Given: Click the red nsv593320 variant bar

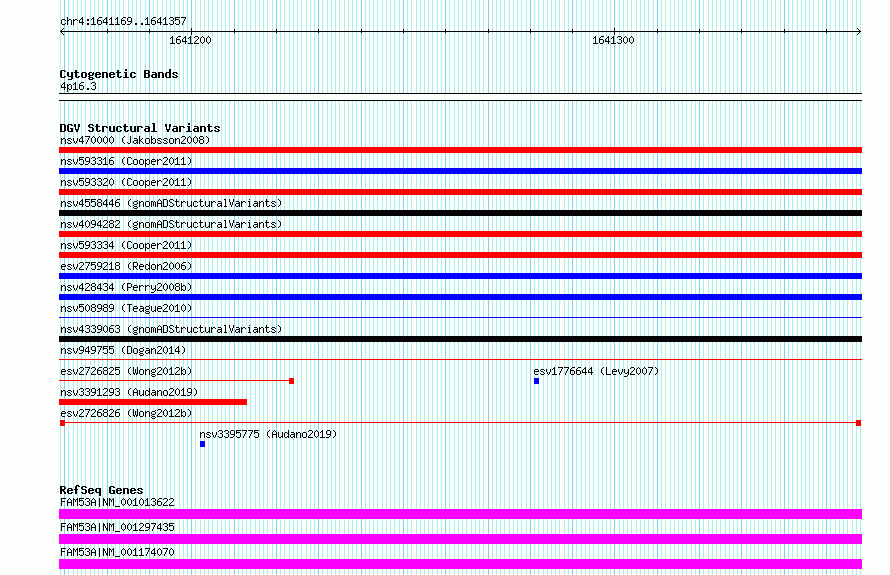Looking at the screenshot, I should (460, 192).
